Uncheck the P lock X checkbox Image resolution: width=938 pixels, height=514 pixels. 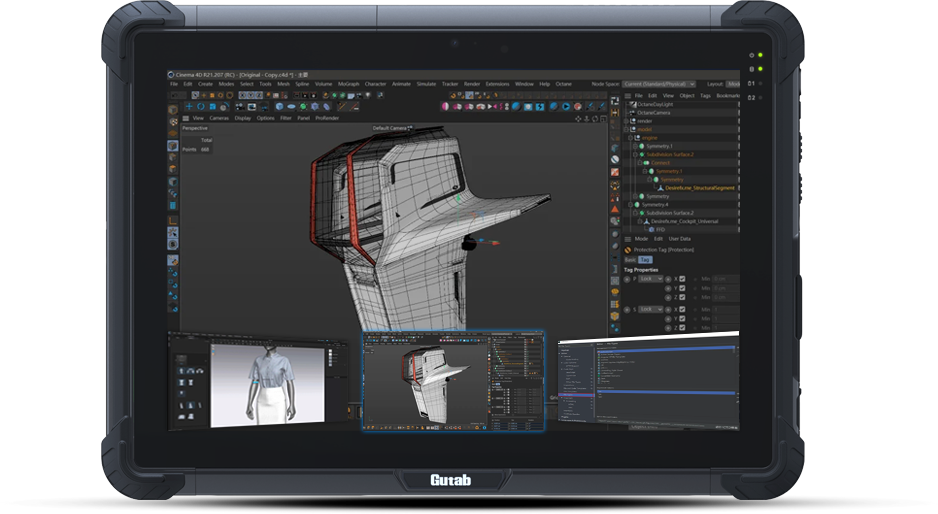(682, 279)
